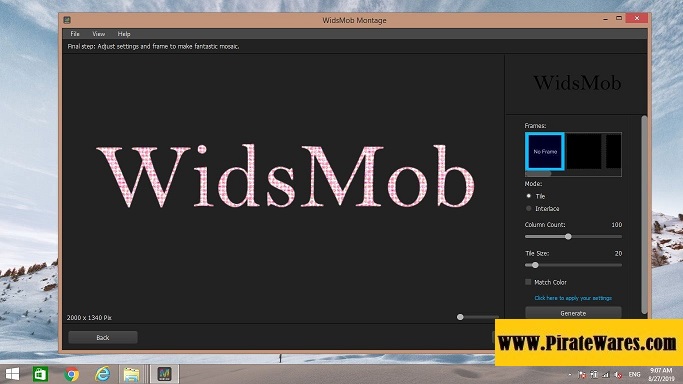Screen dimensions: 683x384
Task: Choose the second frame thumbnail
Action: pos(584,152)
